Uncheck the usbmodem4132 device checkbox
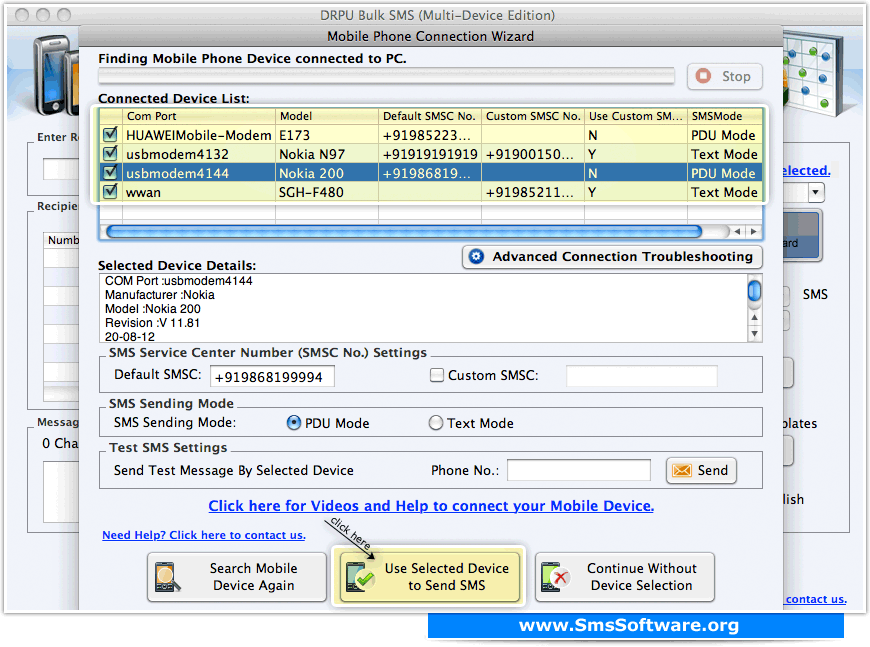This screenshot has height=647, width=870. 110,153
